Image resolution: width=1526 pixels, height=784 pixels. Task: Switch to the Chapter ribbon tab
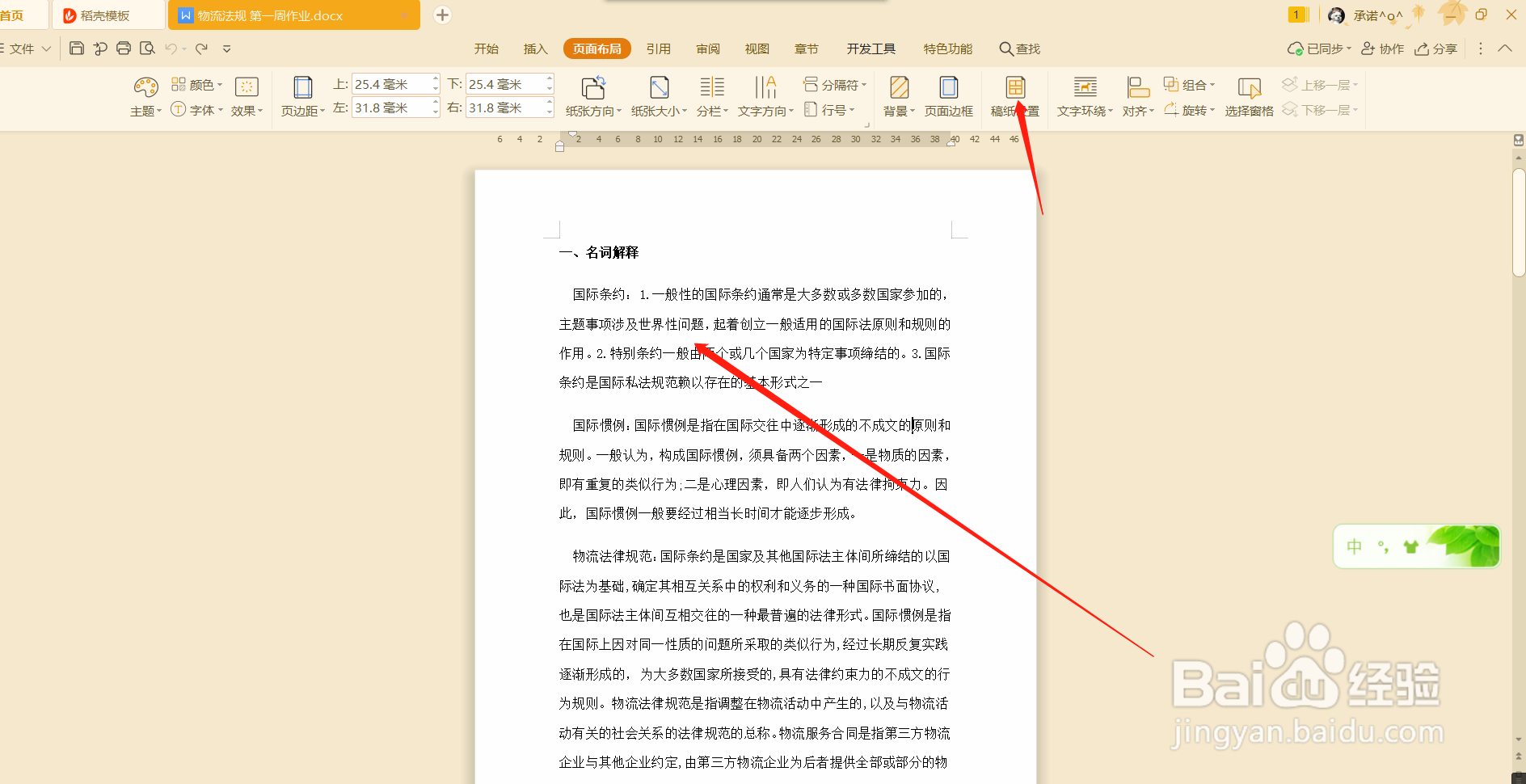click(x=807, y=48)
